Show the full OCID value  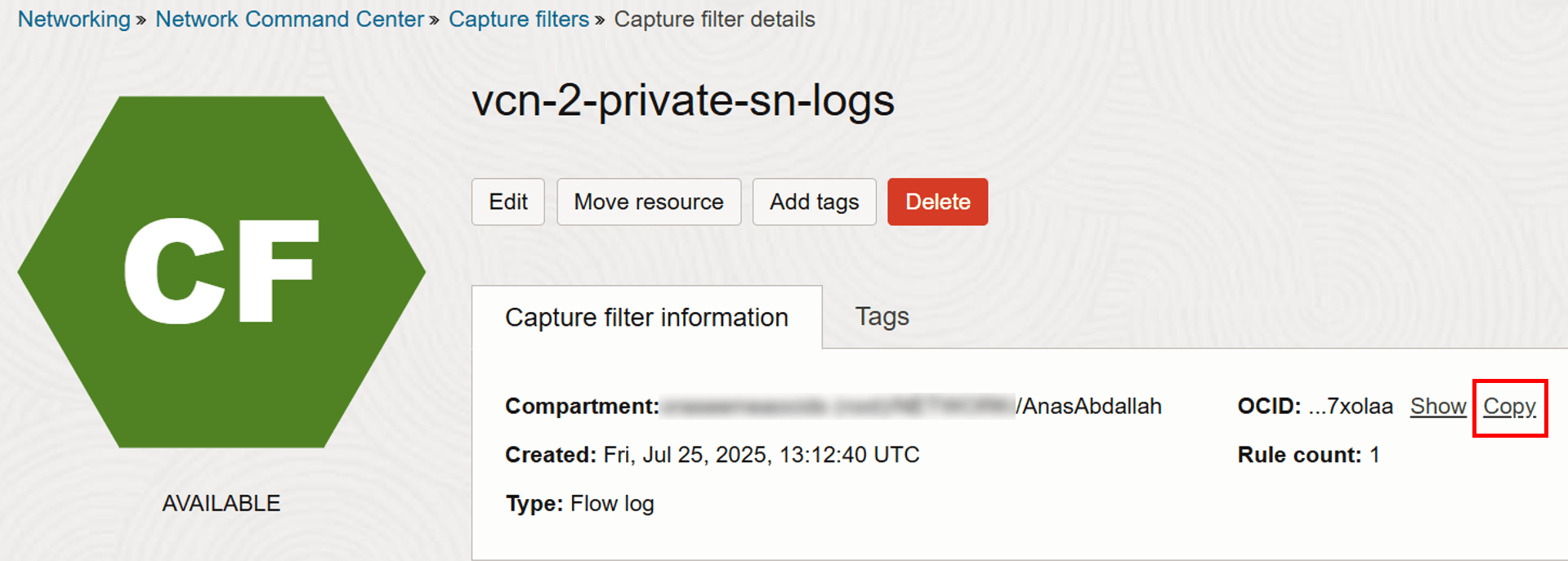click(1437, 406)
